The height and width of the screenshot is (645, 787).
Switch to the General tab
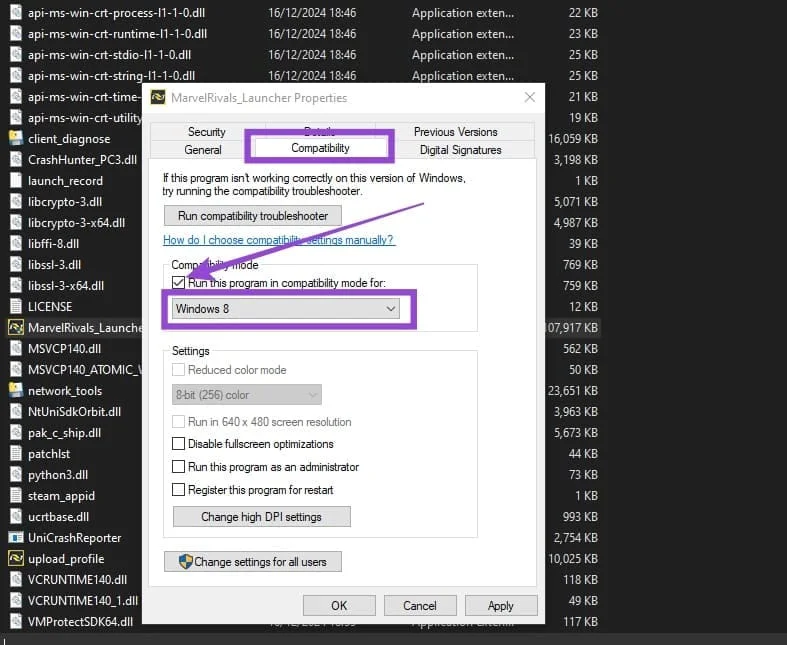(203, 150)
